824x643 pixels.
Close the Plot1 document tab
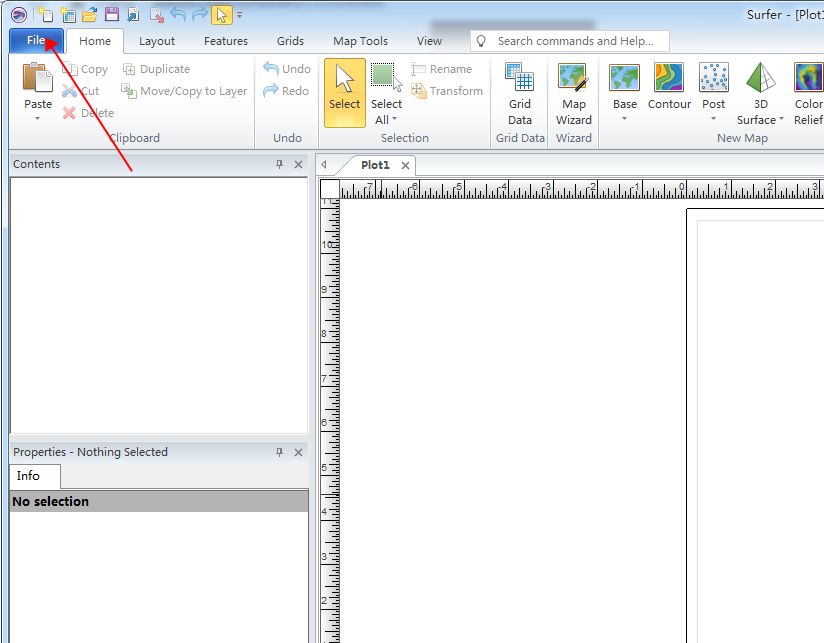click(x=405, y=166)
